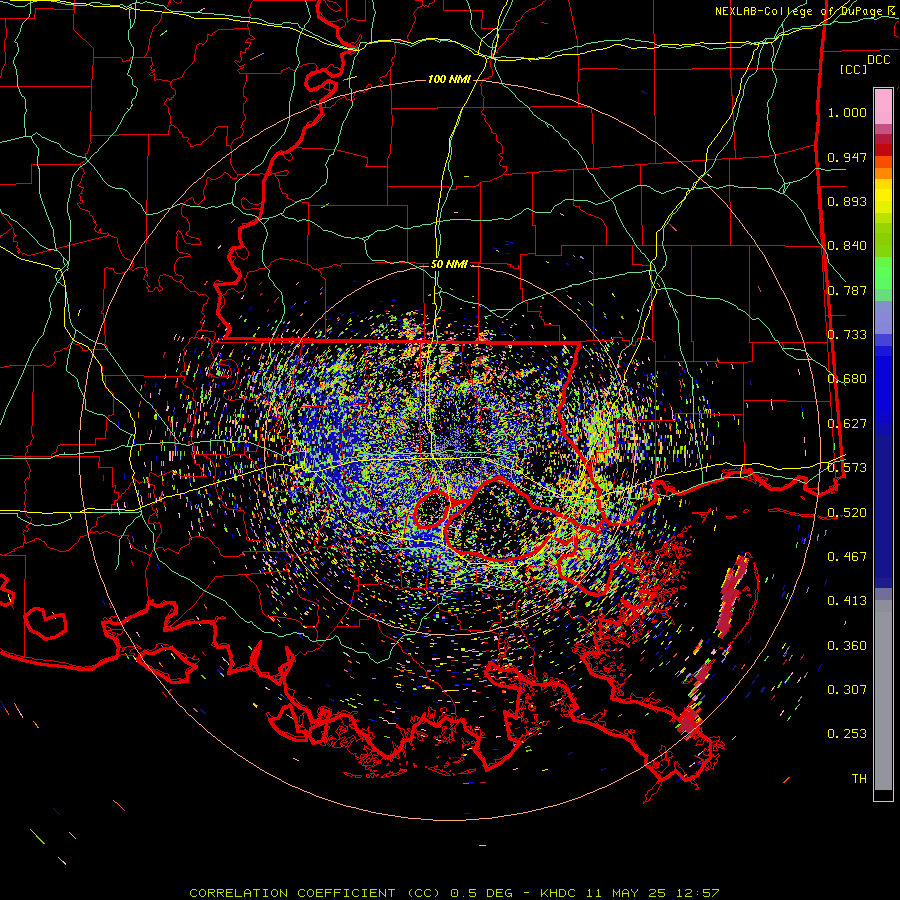Click the gray low-value color bar segment
900x900 pixels.
(883, 695)
